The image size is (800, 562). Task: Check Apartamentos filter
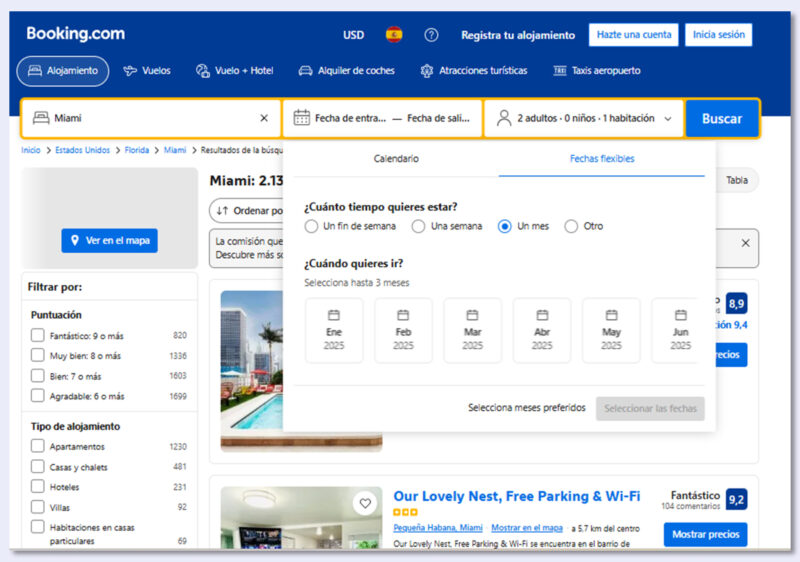(x=37, y=446)
